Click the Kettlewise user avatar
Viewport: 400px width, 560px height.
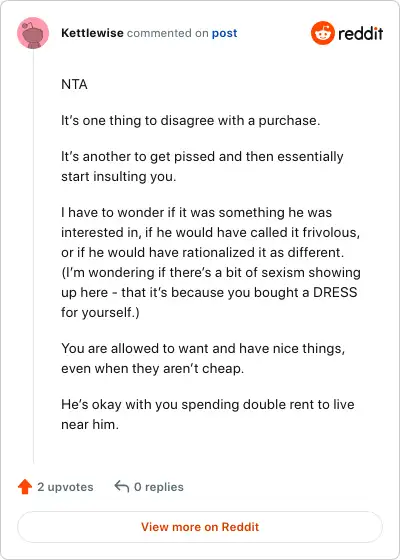tap(33, 33)
